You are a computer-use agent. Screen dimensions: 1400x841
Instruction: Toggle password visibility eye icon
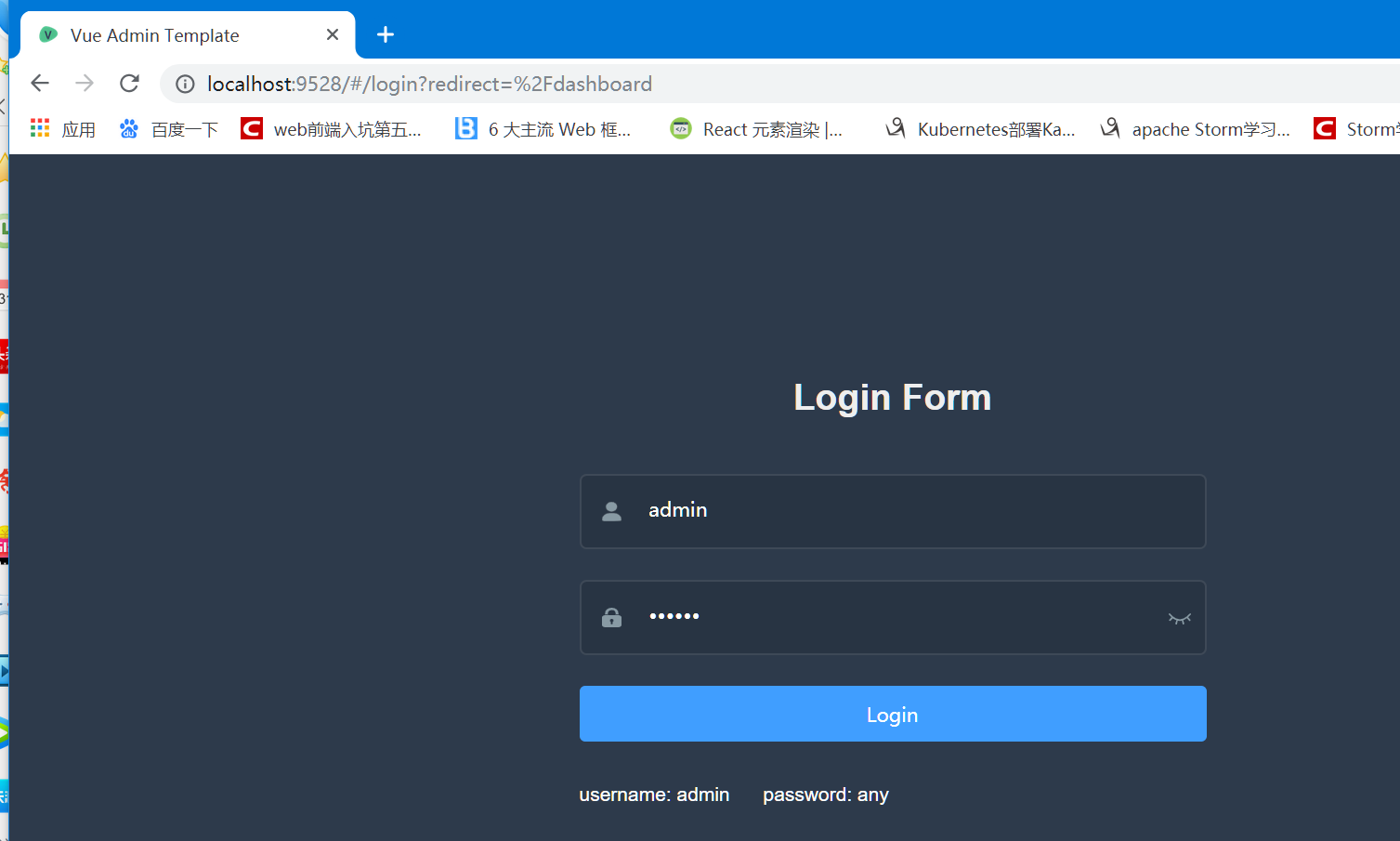pos(1179,618)
